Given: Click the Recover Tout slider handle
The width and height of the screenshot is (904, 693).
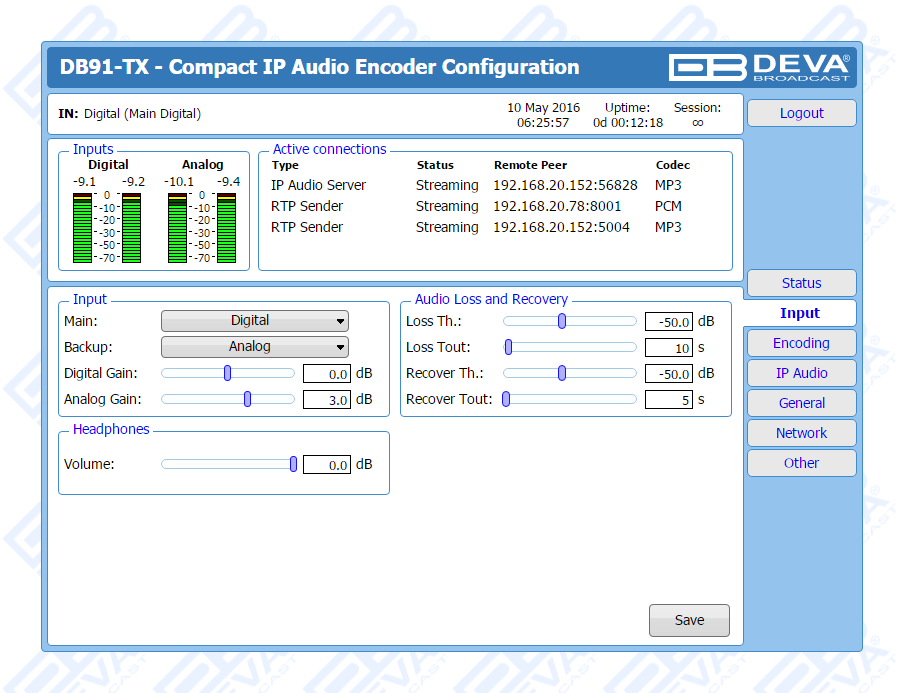Looking at the screenshot, I should pyautogui.click(x=507, y=399).
